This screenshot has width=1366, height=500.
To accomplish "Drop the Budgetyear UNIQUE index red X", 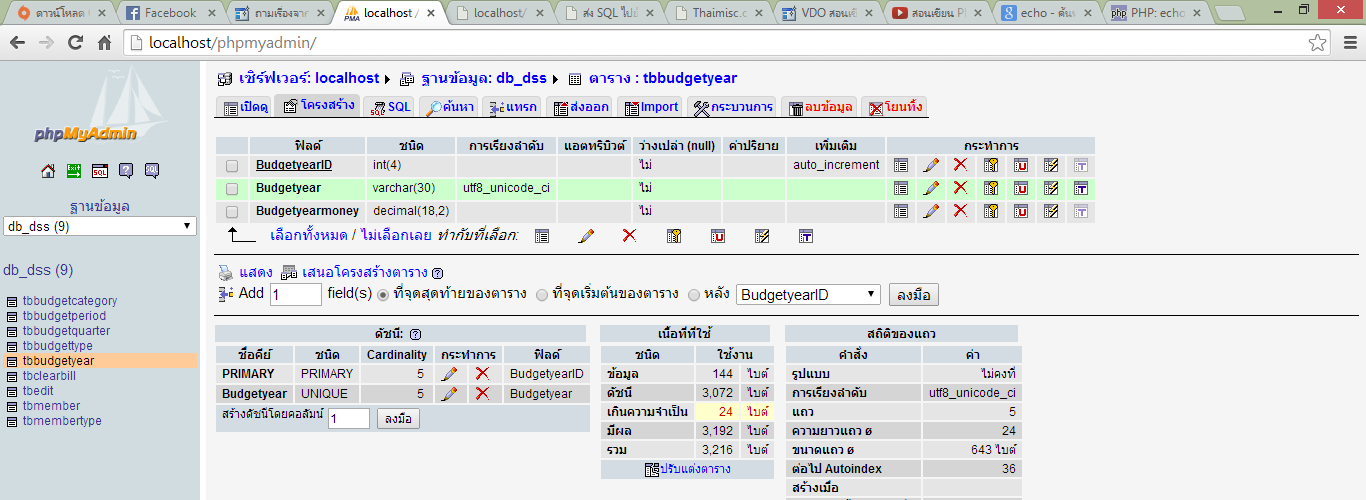I will (482, 394).
